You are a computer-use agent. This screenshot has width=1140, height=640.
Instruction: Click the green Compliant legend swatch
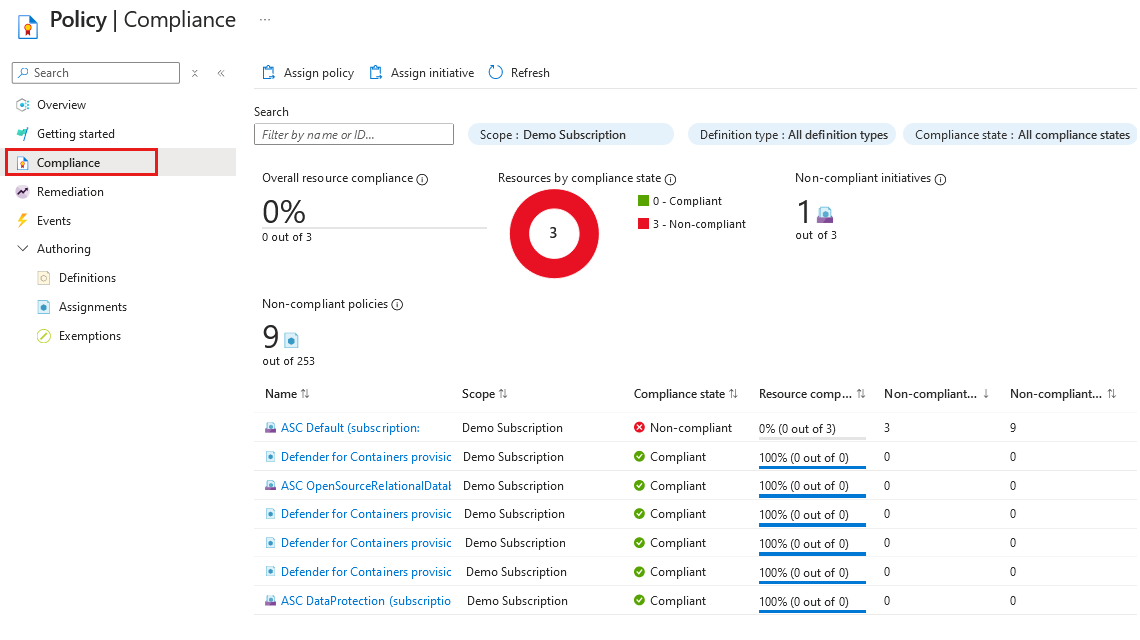point(643,201)
